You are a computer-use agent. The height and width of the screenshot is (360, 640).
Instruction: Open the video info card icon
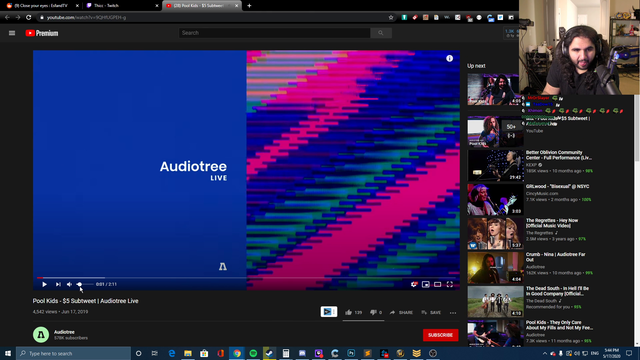click(449, 58)
